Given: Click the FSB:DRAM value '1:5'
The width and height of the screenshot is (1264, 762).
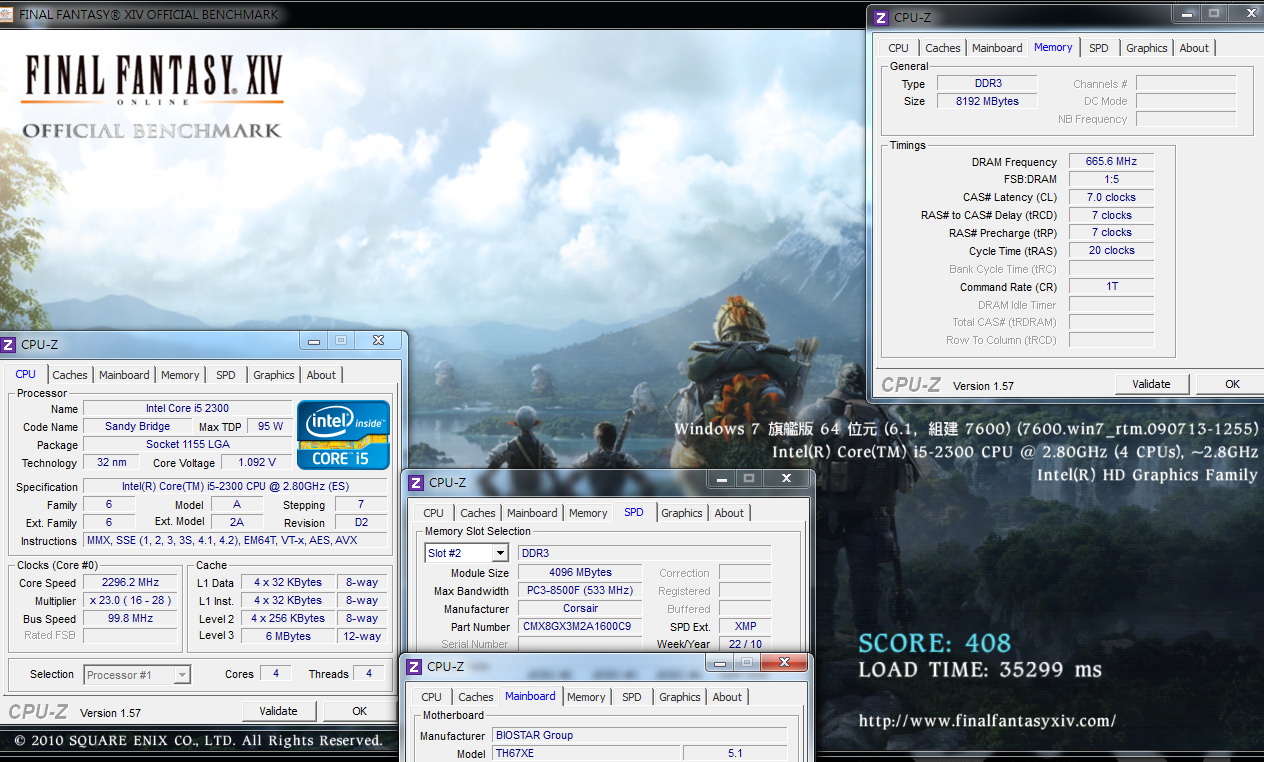Looking at the screenshot, I should tap(1111, 179).
